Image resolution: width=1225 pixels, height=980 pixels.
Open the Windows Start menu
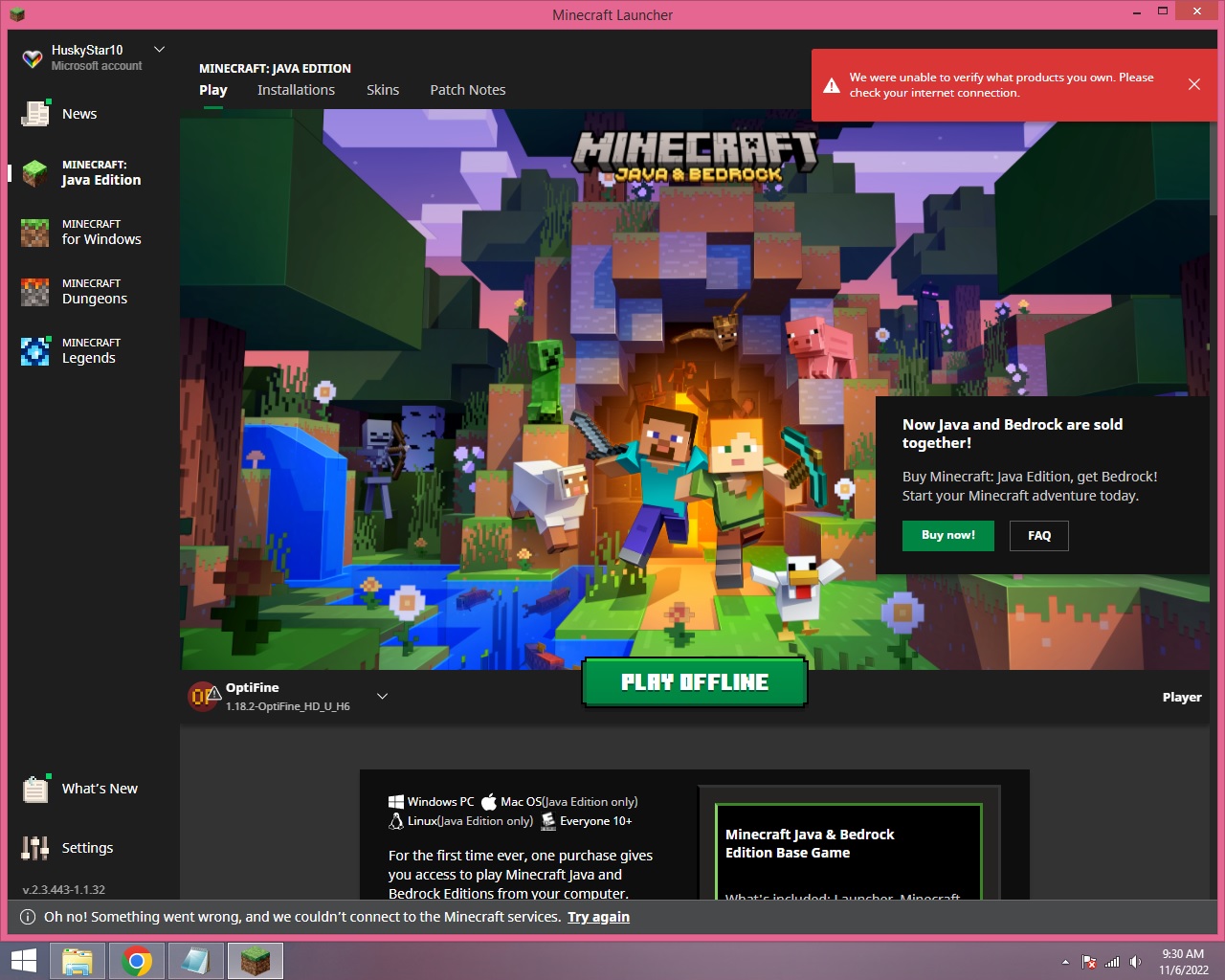click(x=23, y=961)
